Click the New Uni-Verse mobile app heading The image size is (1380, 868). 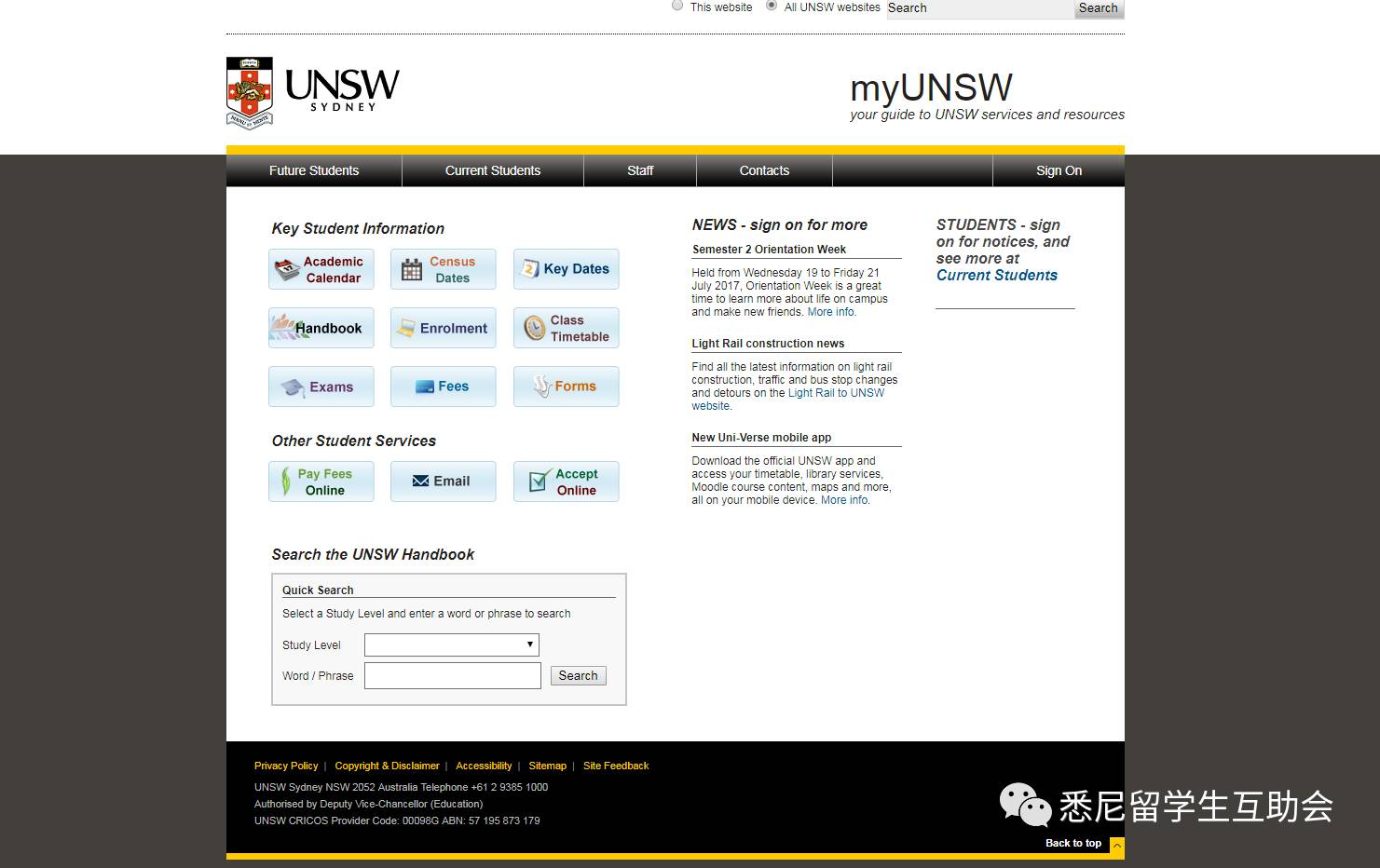click(x=761, y=438)
